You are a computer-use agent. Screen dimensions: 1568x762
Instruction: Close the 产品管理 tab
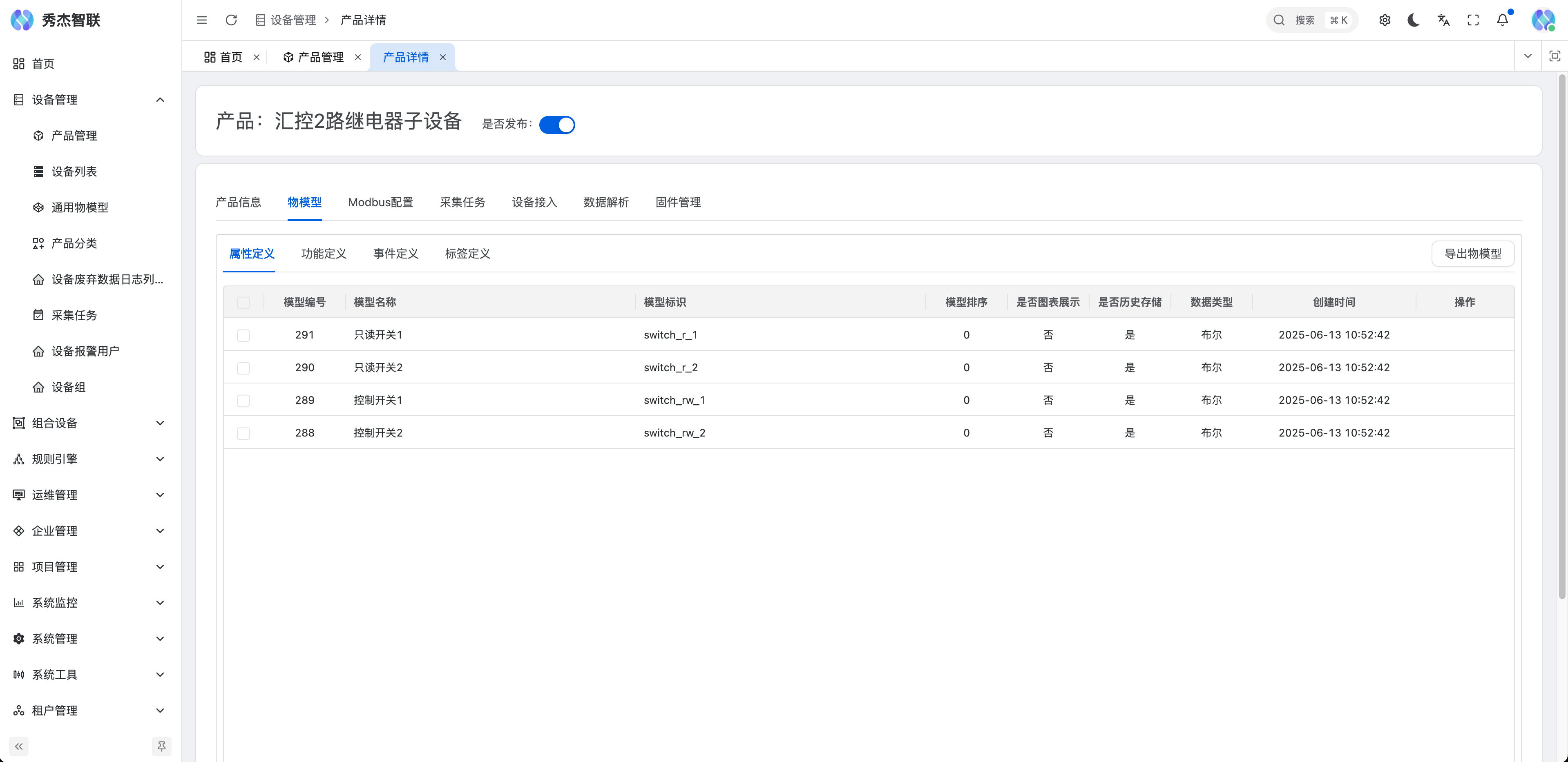358,57
